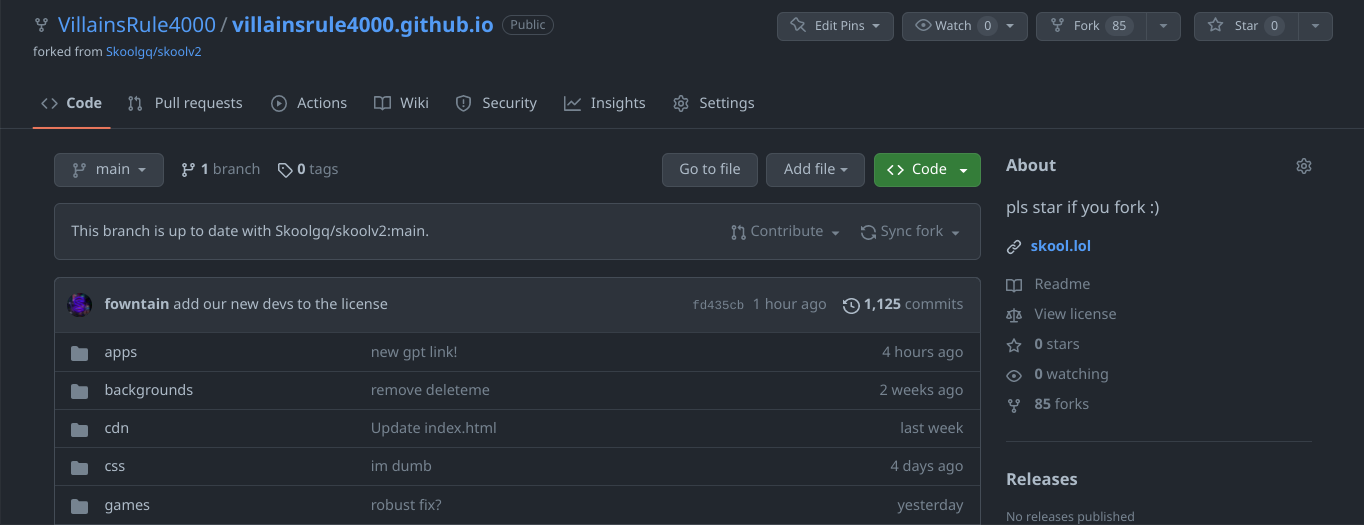Click the Go to file button
The width and height of the screenshot is (1364, 525).
710,170
